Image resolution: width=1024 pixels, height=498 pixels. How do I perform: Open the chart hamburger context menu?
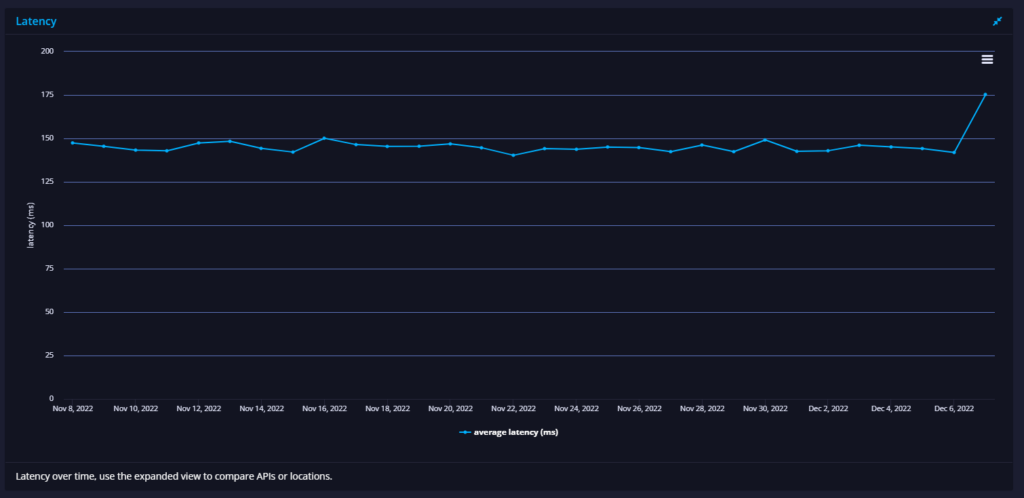[987, 59]
